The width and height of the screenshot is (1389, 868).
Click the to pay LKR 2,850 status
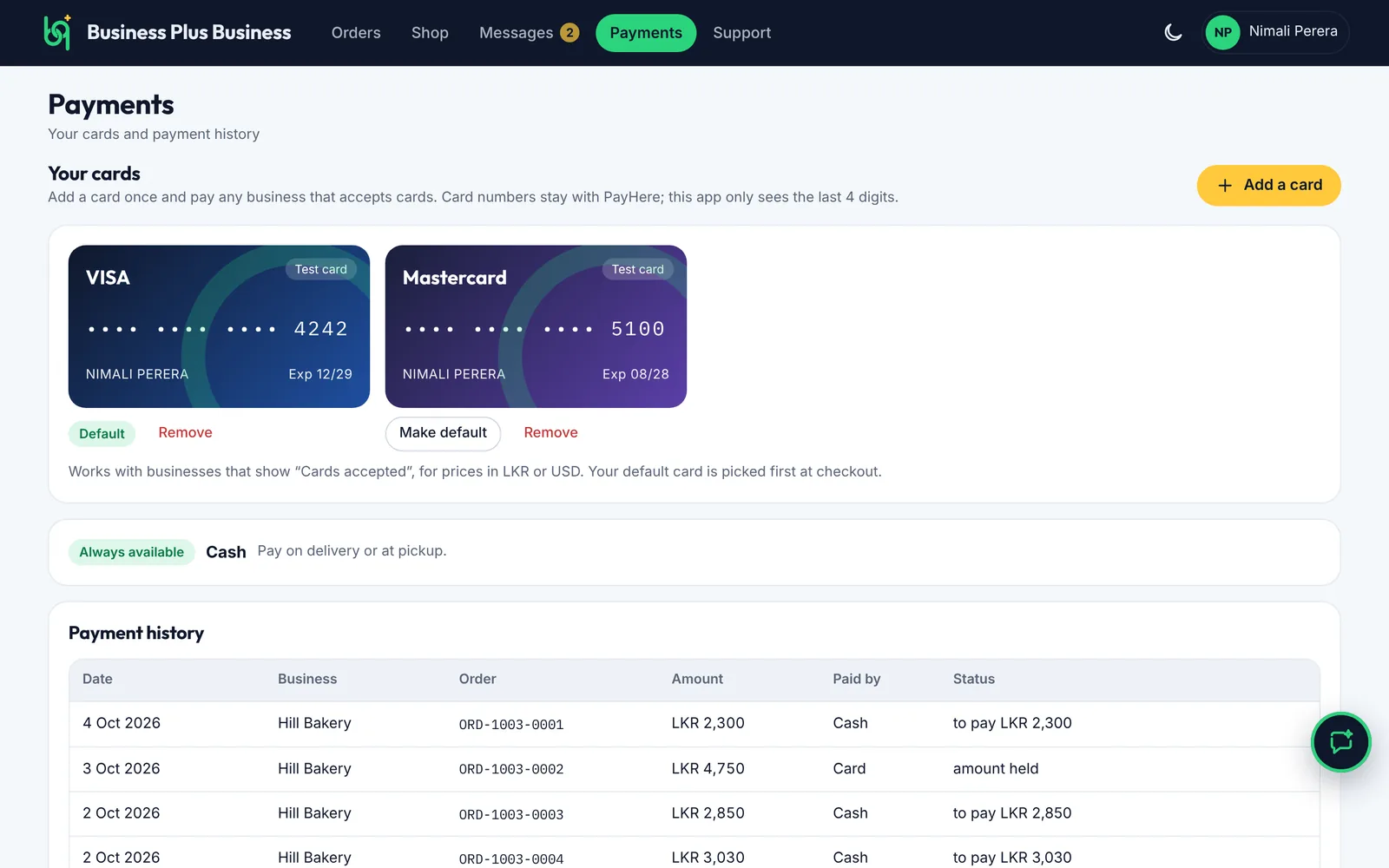point(1012,813)
